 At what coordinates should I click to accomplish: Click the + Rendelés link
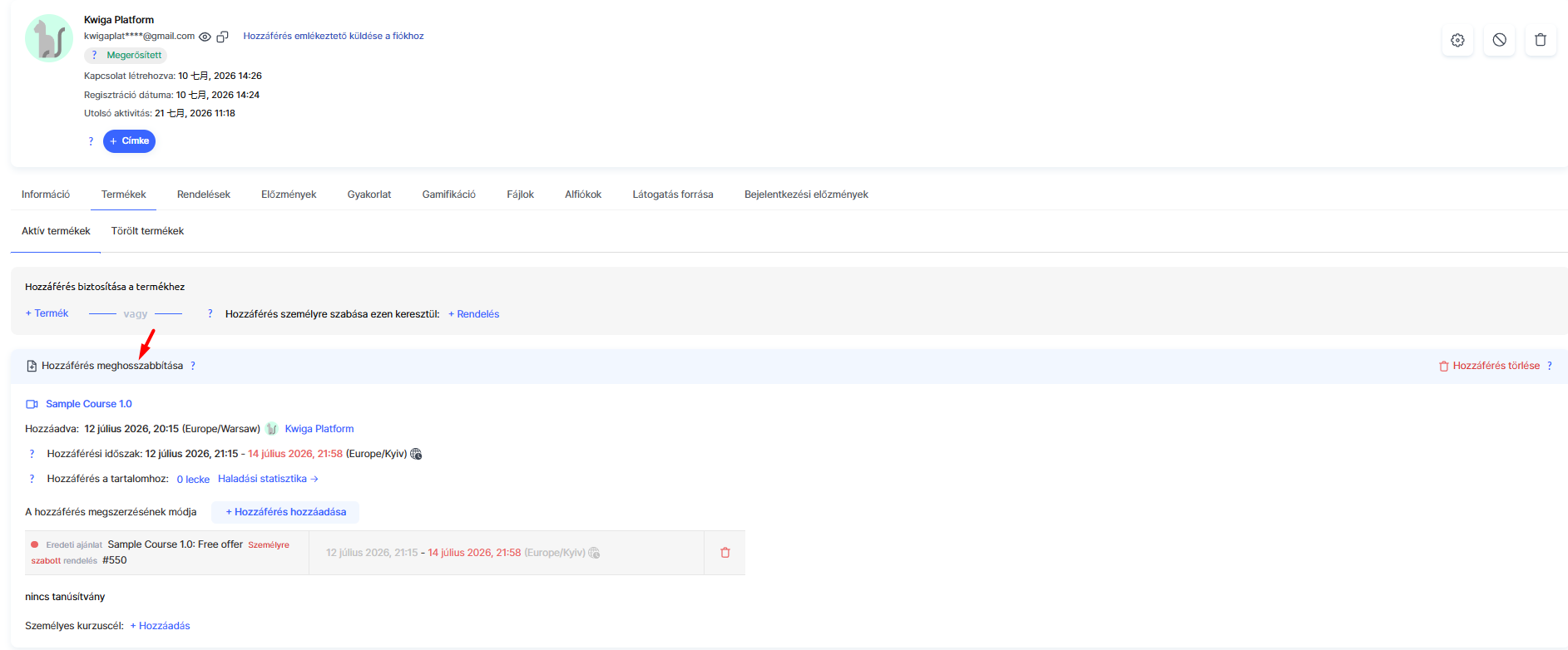(x=474, y=314)
